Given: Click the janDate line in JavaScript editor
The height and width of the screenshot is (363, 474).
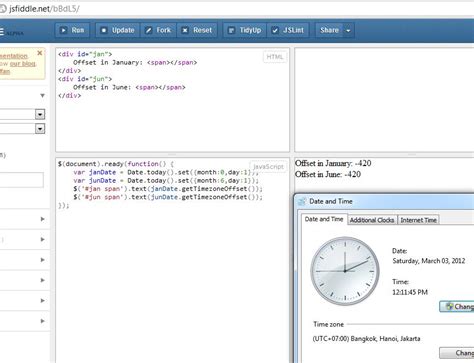Looking at the screenshot, I should [166, 172].
